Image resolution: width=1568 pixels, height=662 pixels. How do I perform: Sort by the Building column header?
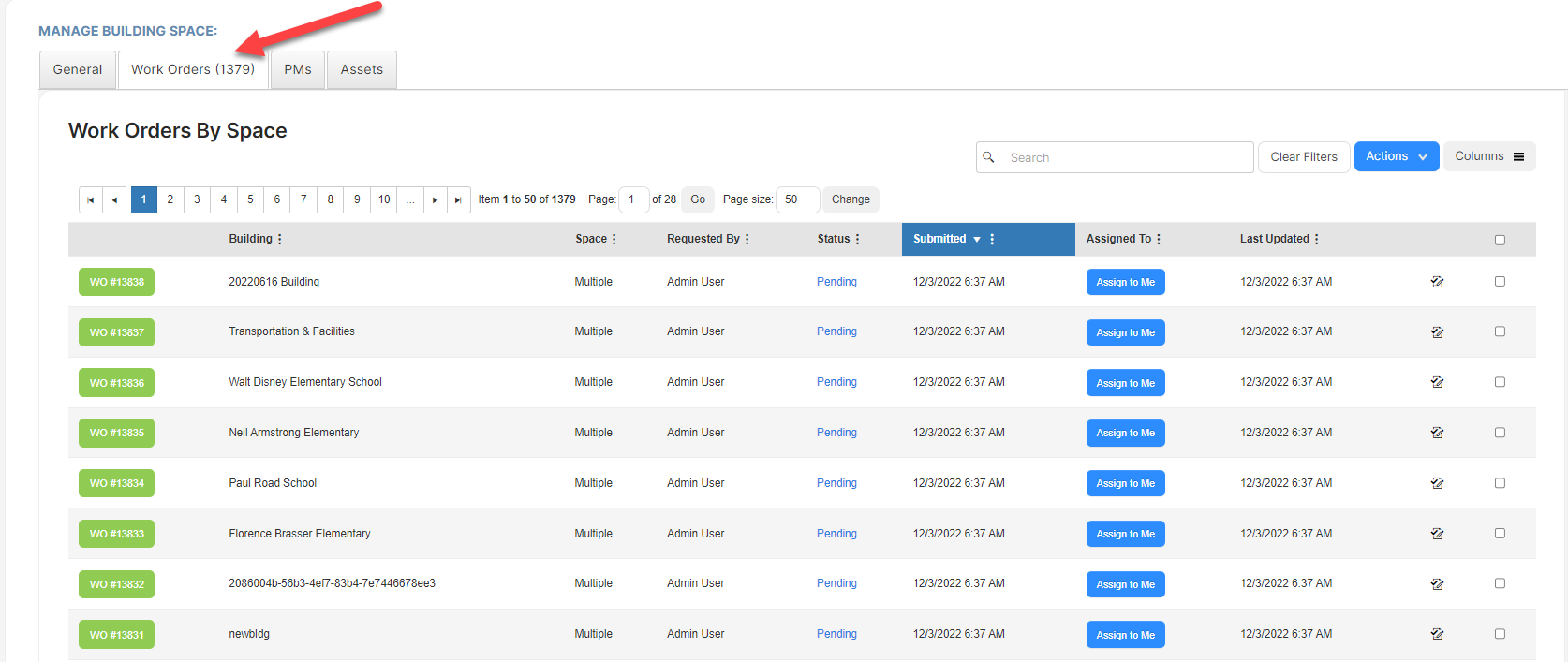click(x=250, y=239)
